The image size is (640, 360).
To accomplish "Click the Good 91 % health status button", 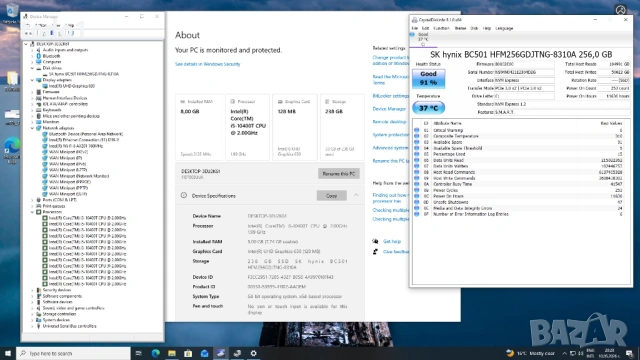I will tap(428, 78).
